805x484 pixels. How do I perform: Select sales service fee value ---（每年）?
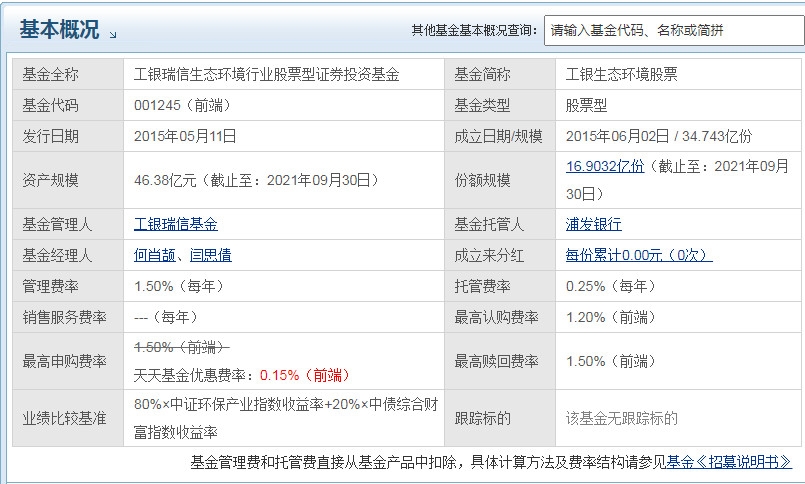point(166,317)
